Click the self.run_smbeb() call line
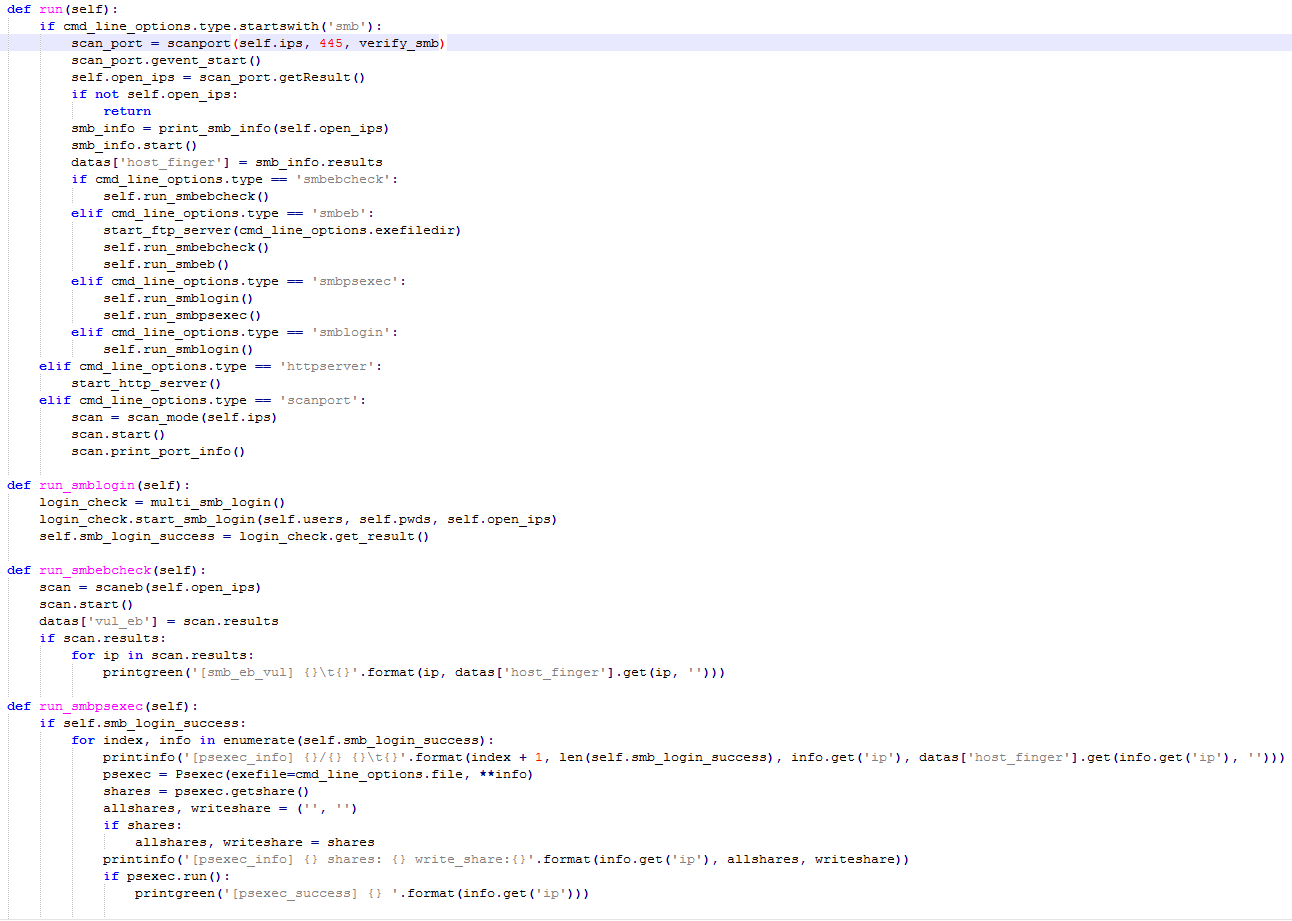The height and width of the screenshot is (921, 1292). 166,264
